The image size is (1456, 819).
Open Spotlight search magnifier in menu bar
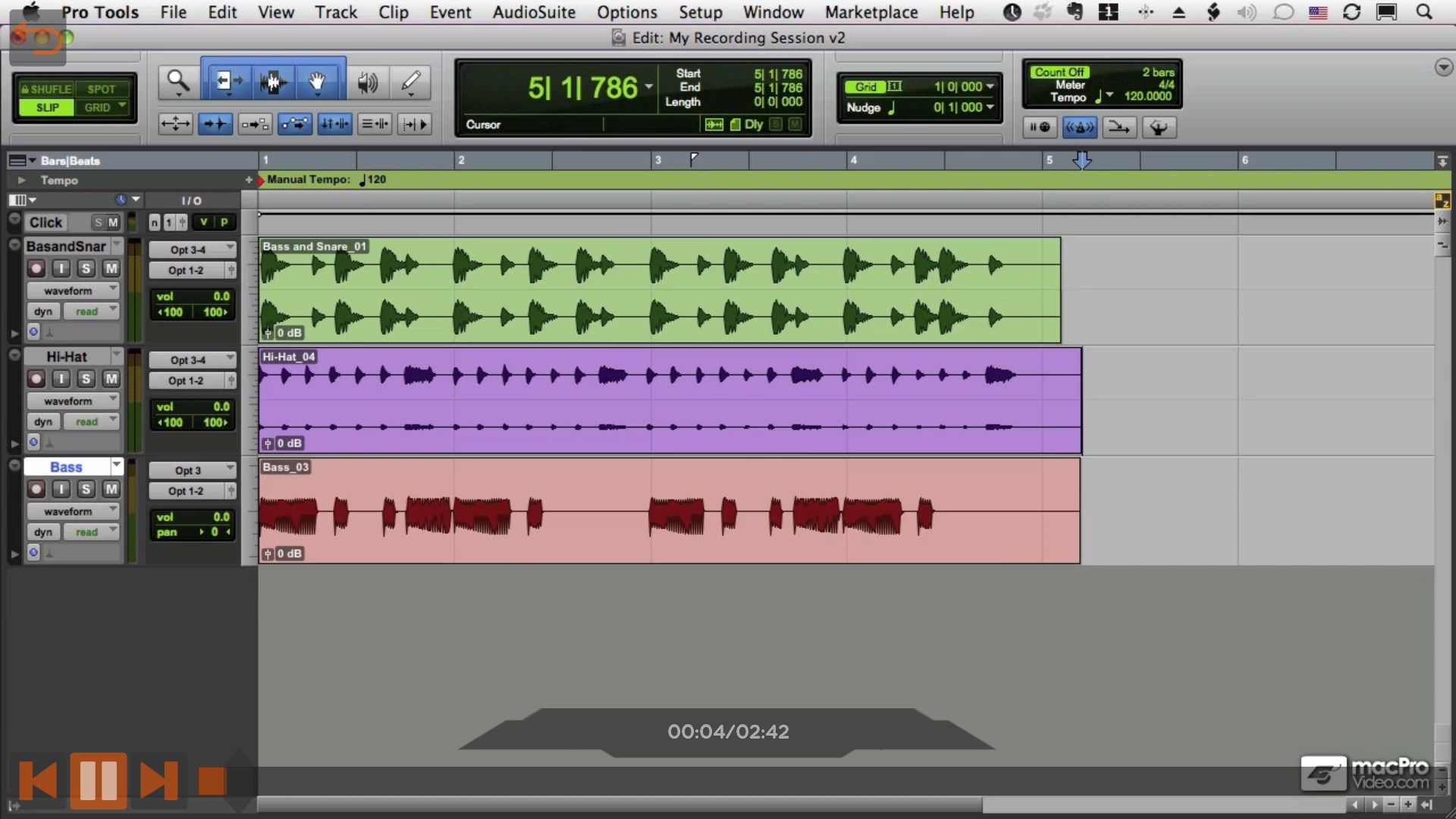pyautogui.click(x=1424, y=12)
